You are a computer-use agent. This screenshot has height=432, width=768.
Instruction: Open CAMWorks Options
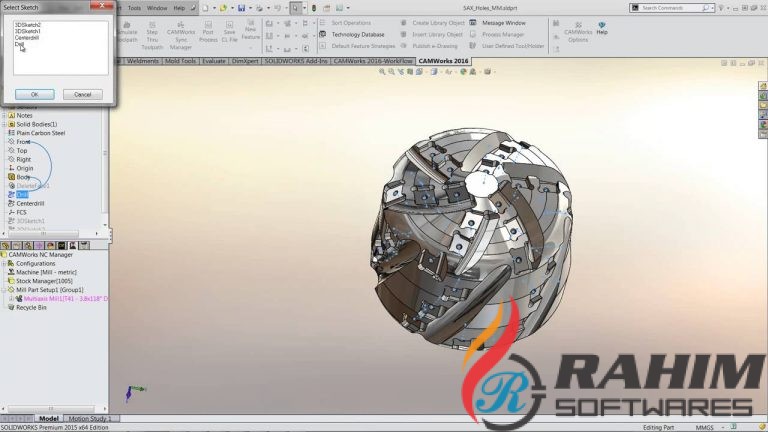coord(578,32)
